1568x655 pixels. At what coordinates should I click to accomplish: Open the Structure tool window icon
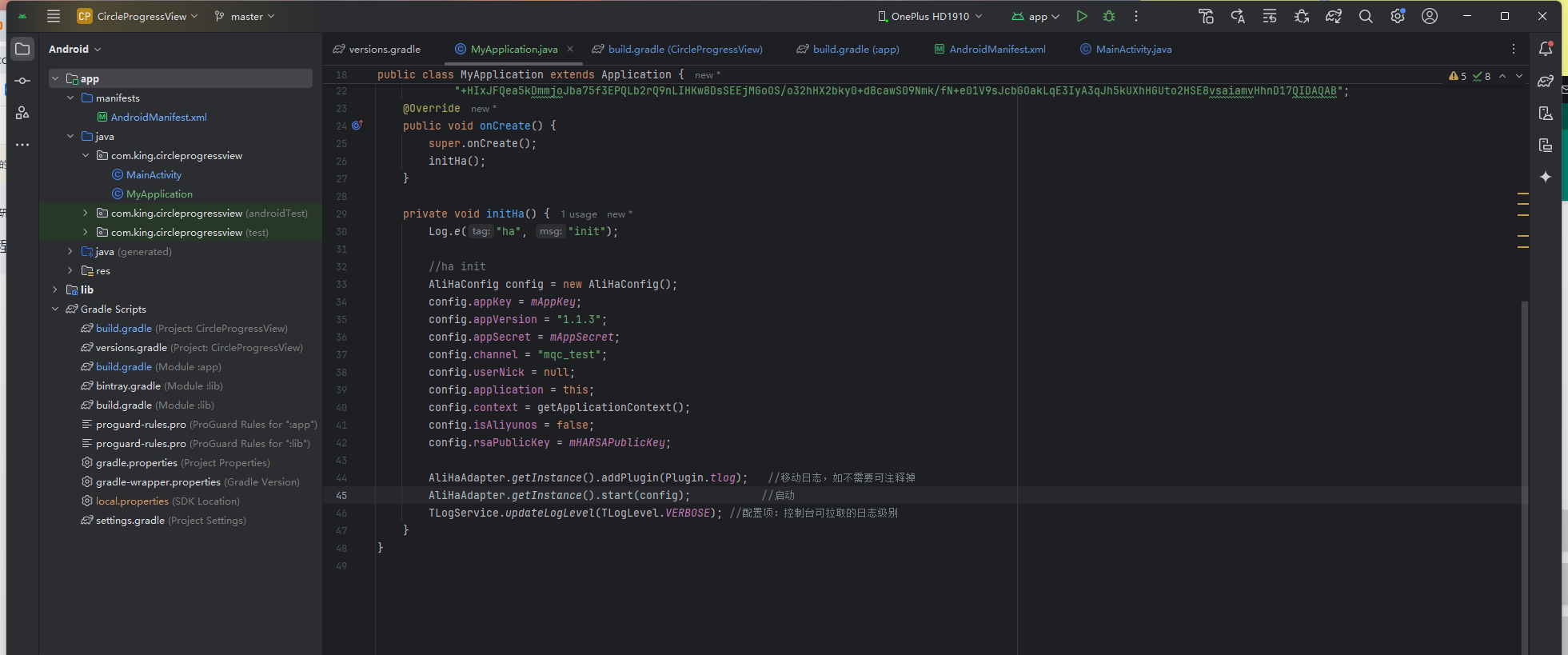coord(22,113)
